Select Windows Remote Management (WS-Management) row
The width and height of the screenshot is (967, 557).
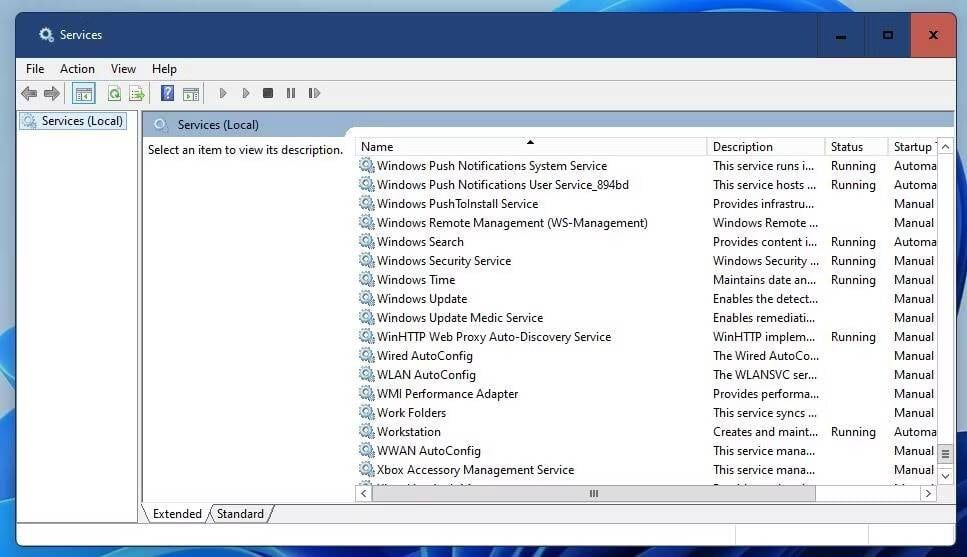point(648,223)
